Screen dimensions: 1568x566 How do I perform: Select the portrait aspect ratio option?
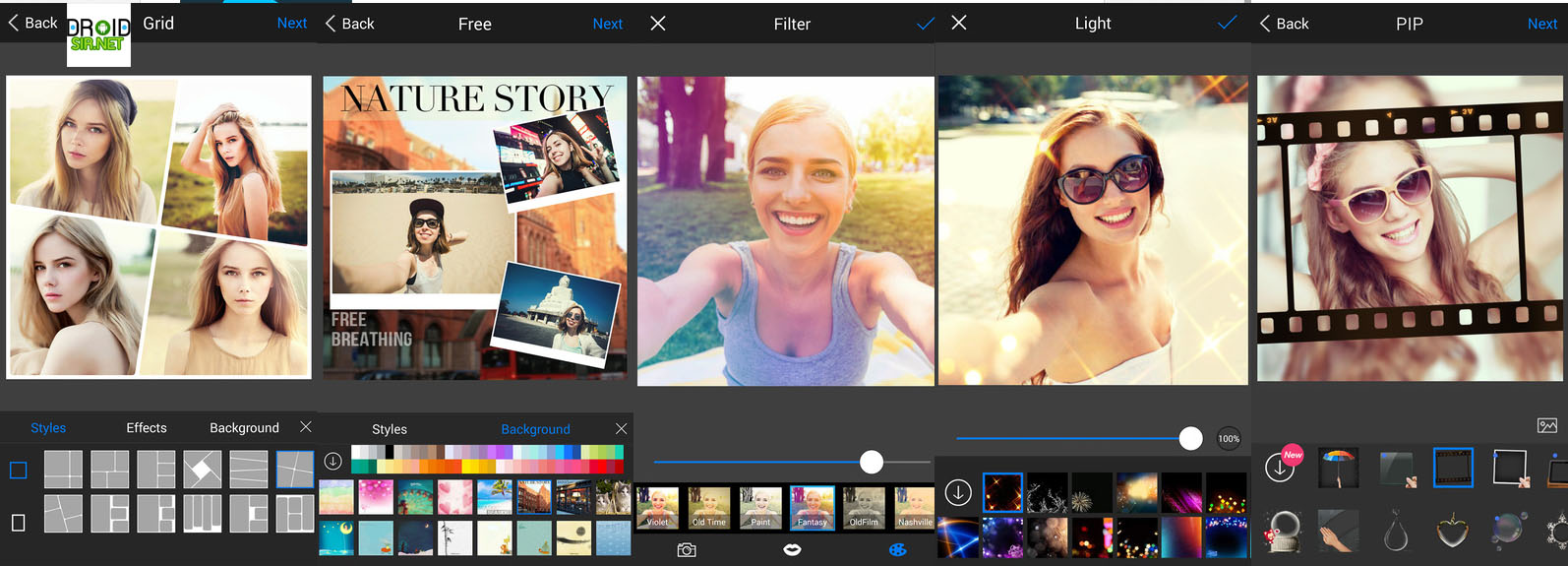point(19,522)
